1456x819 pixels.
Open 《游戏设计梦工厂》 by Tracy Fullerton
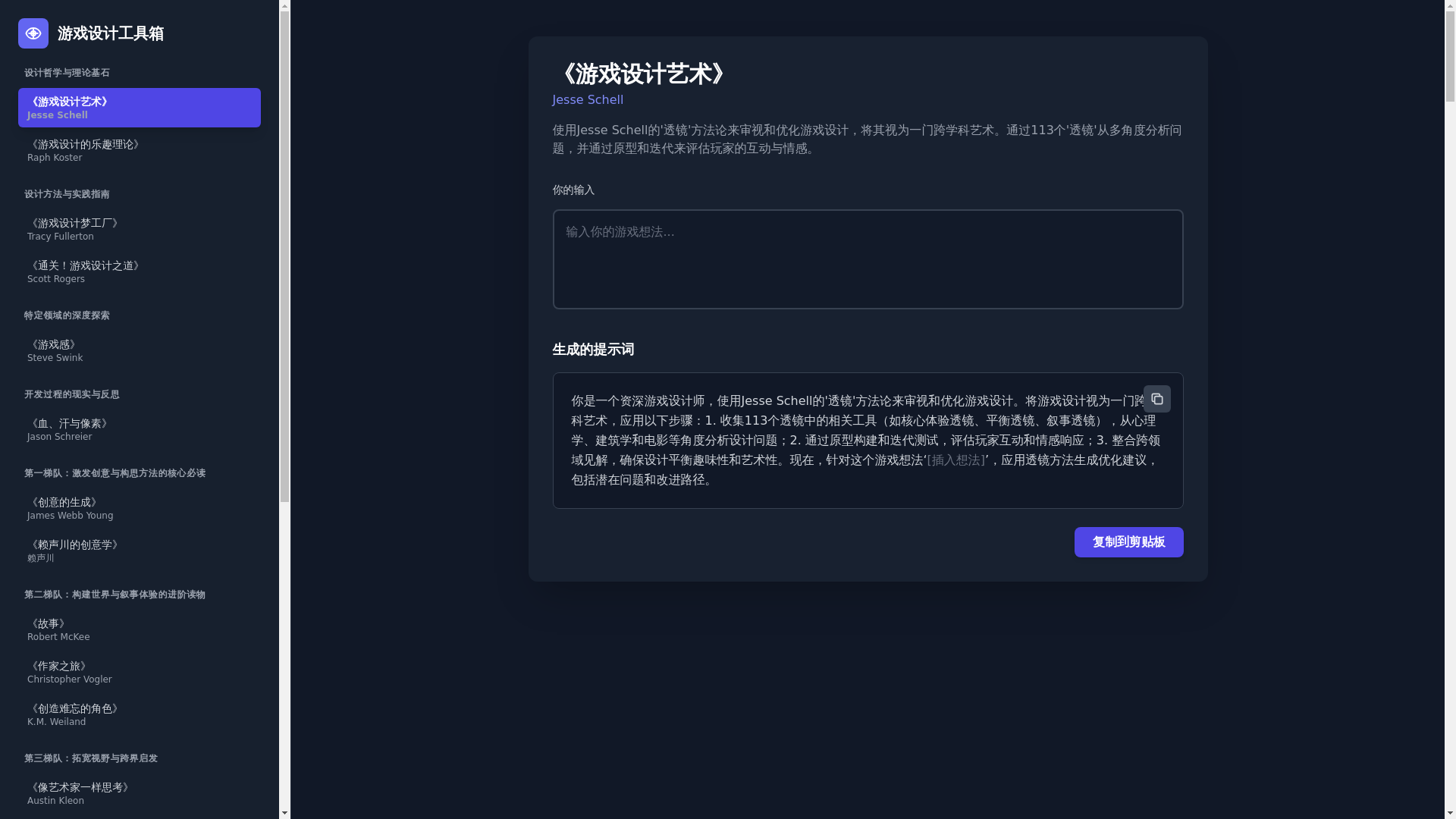pos(140,229)
